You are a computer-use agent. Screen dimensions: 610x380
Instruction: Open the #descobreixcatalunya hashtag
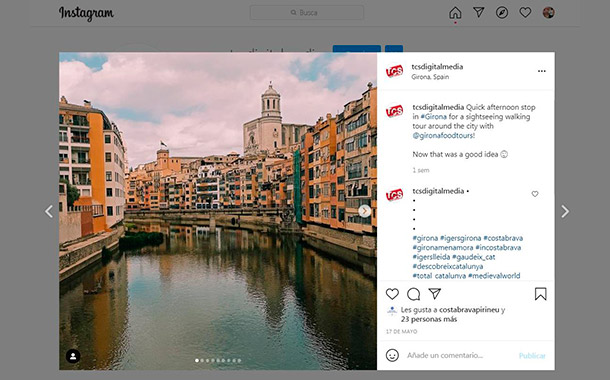[x=448, y=266]
